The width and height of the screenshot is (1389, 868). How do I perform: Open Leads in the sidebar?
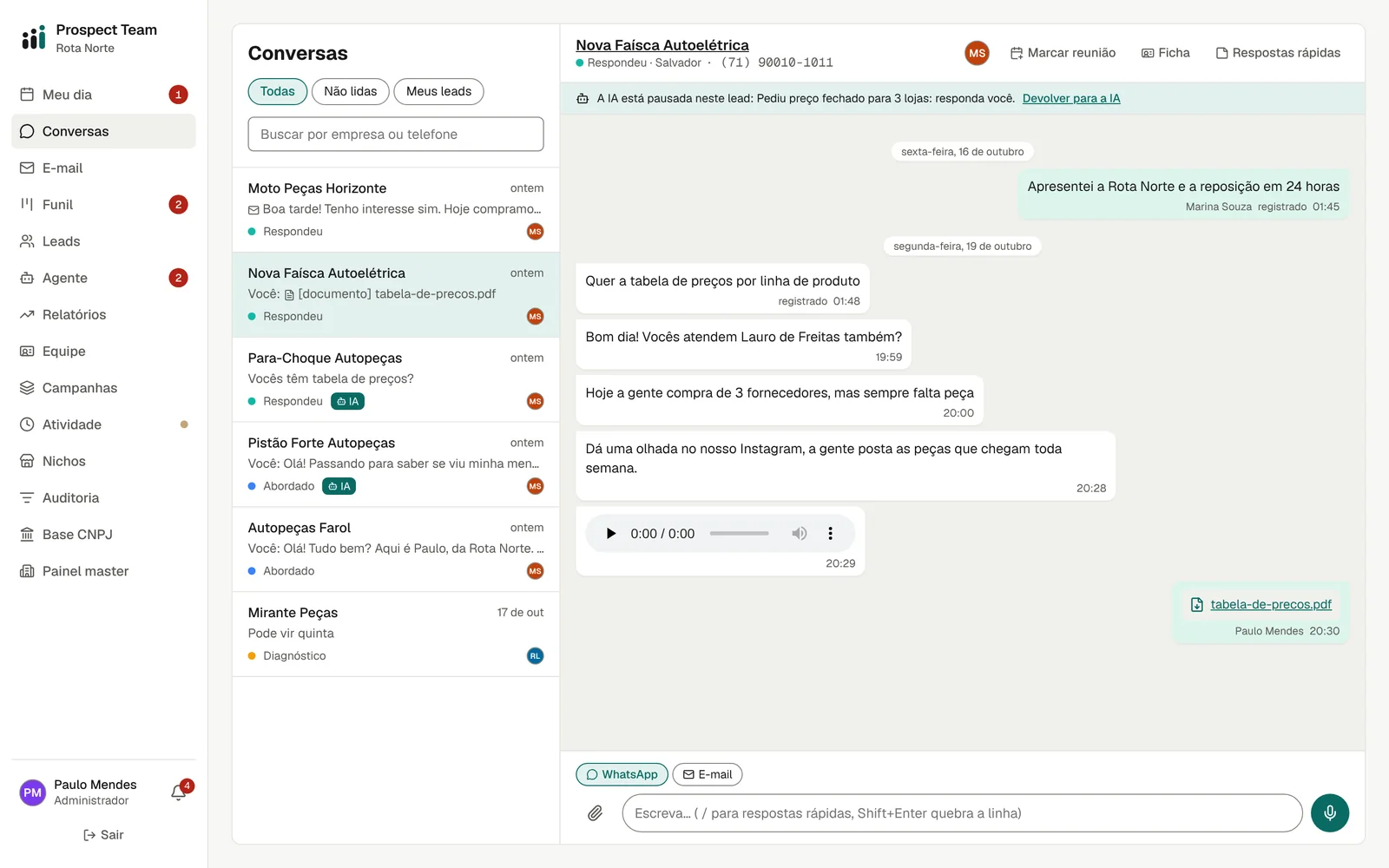point(103,241)
